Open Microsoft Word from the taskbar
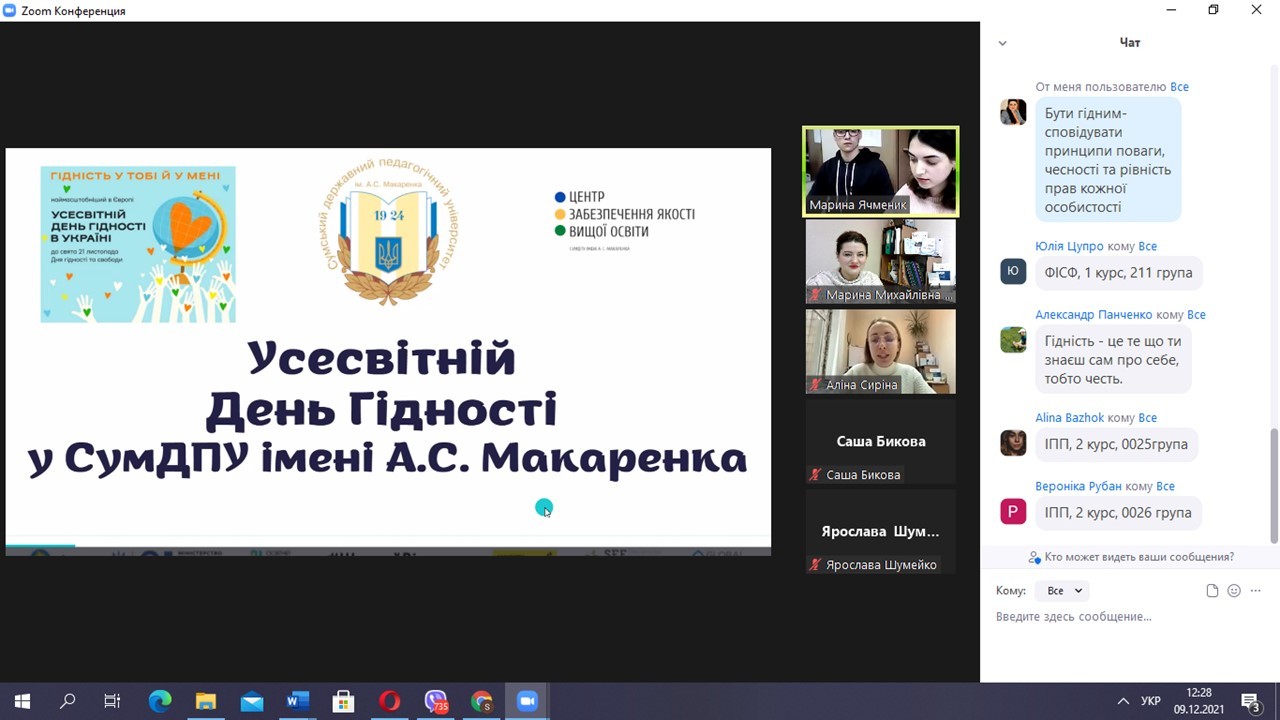The image size is (1280, 720). (298, 702)
